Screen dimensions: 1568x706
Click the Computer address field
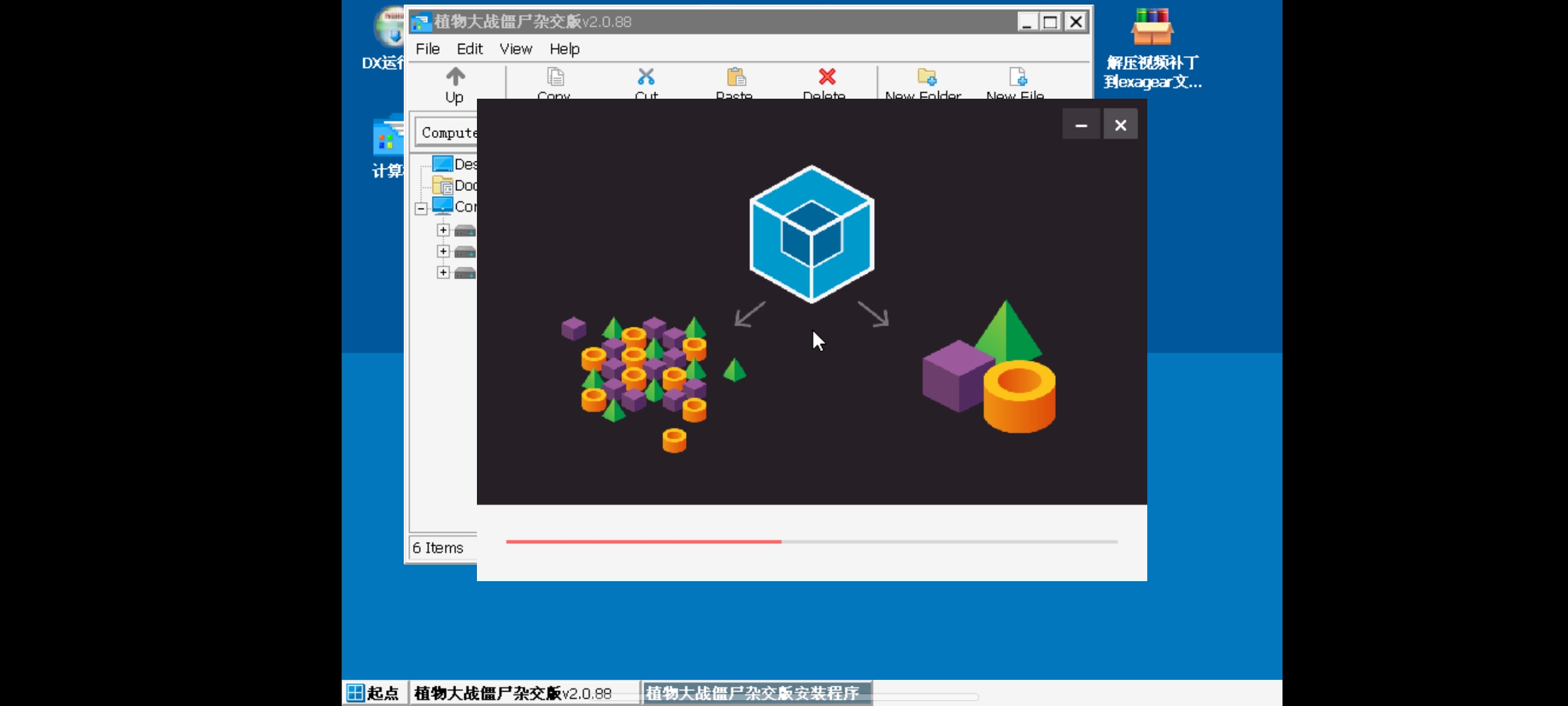[x=447, y=133]
